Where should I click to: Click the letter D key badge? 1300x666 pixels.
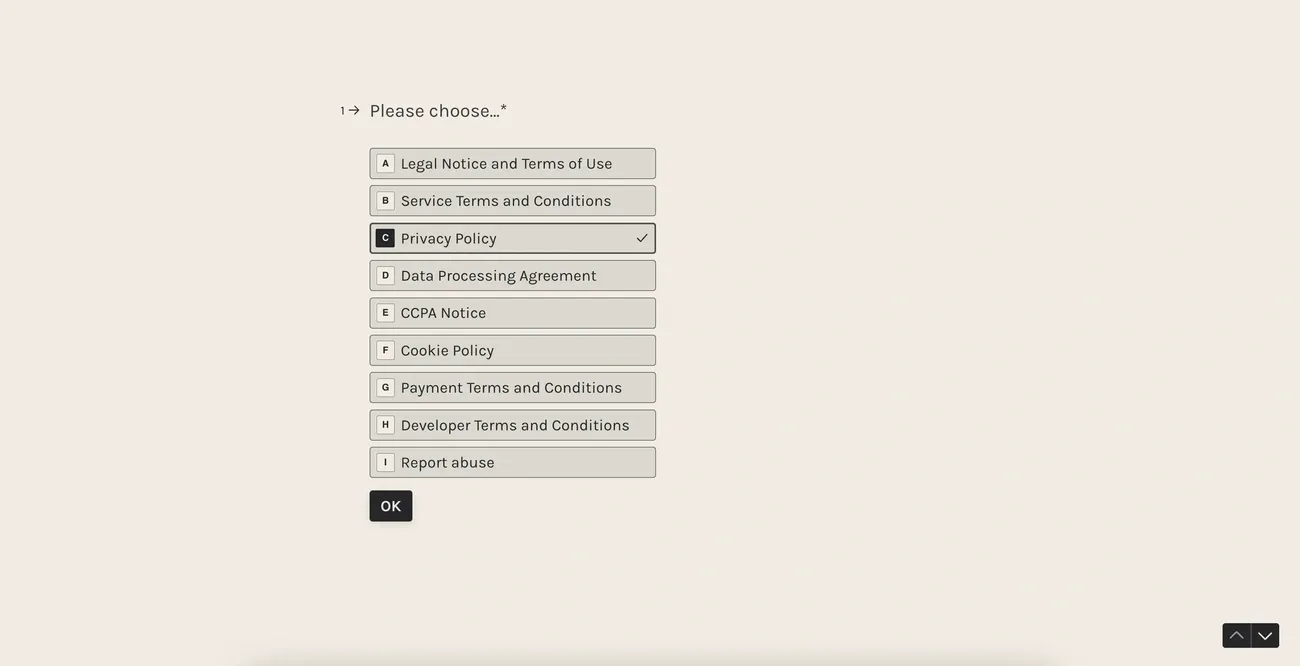click(385, 276)
